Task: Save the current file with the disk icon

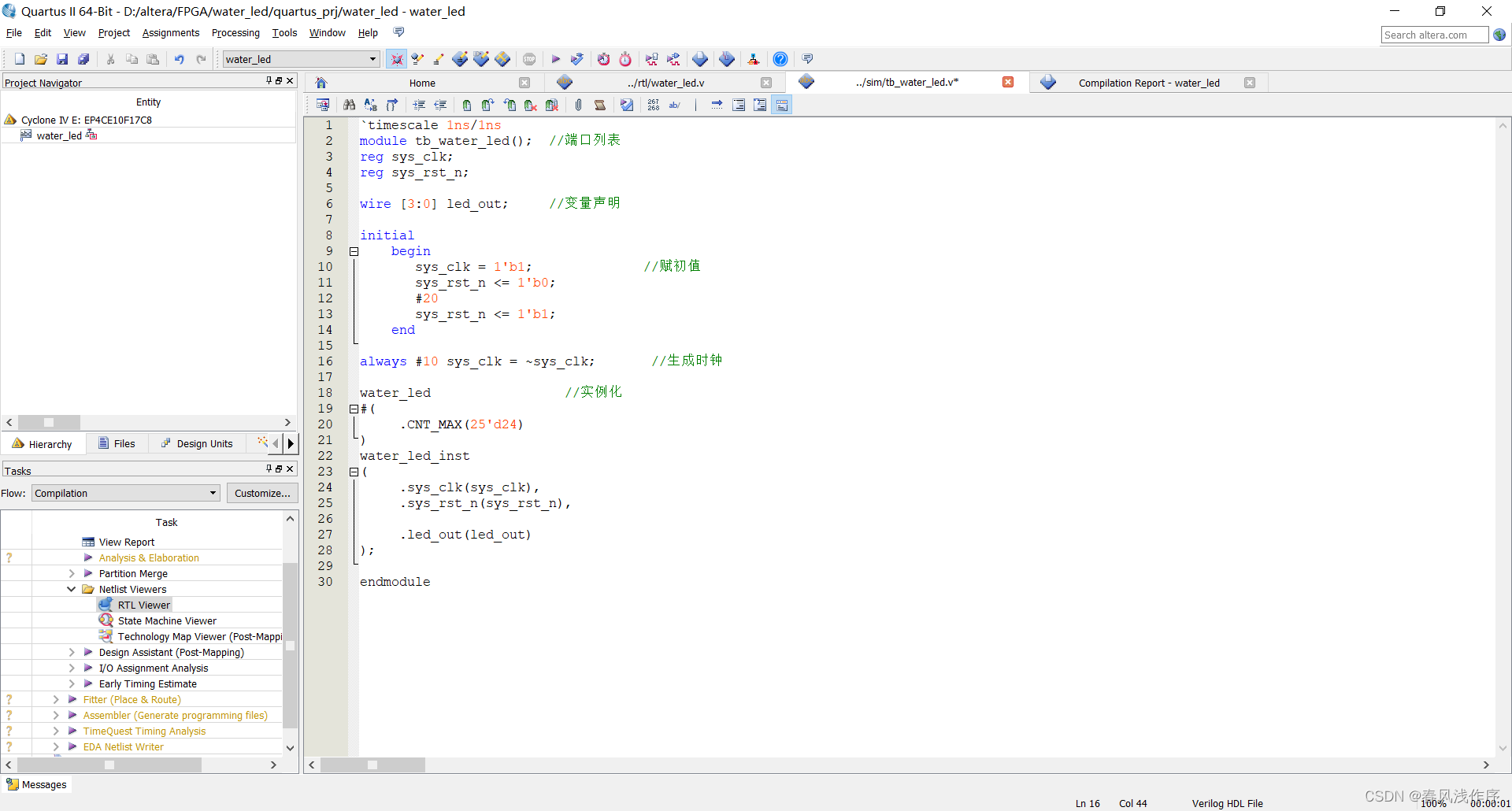Action: [62, 59]
